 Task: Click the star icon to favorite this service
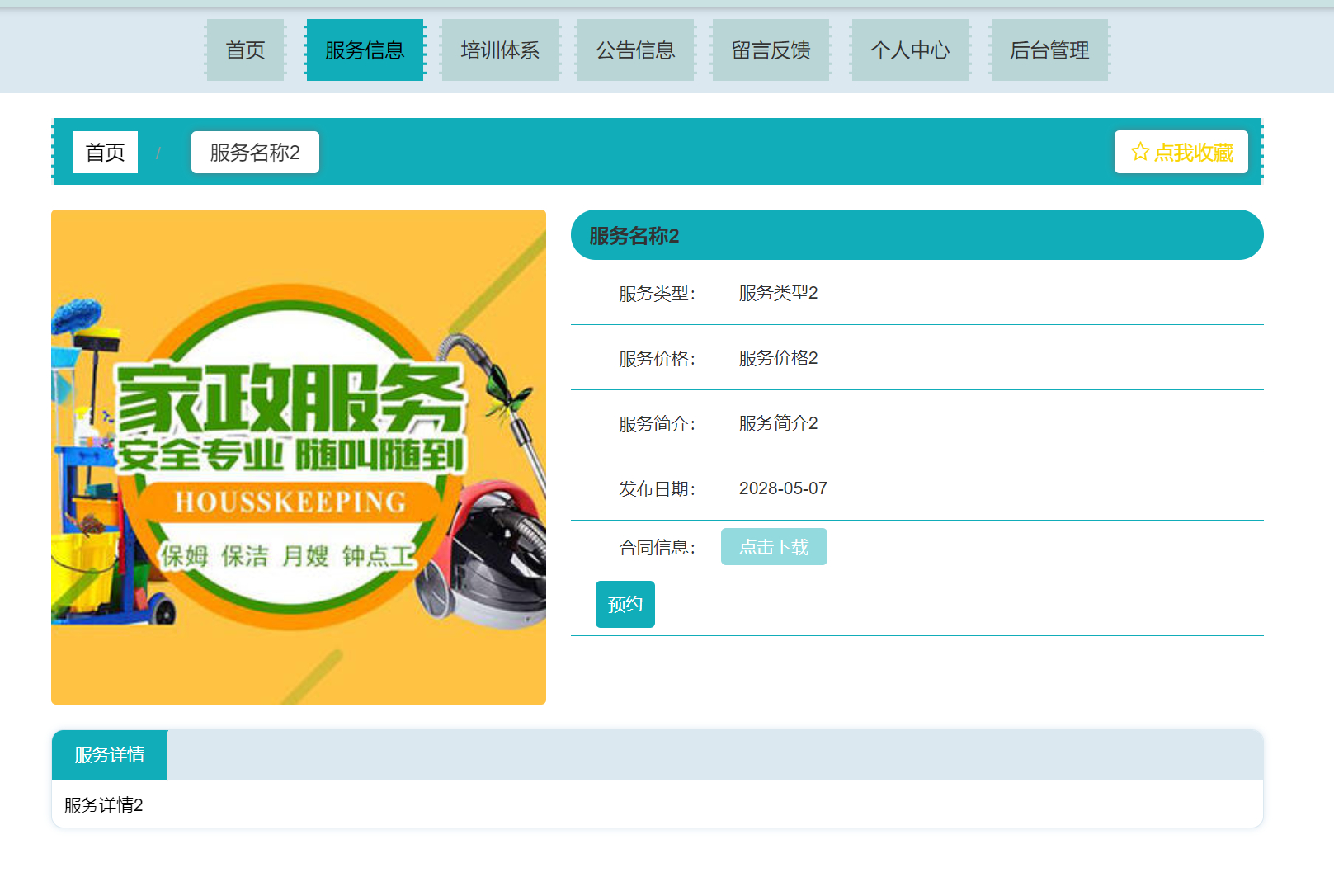(x=1138, y=152)
